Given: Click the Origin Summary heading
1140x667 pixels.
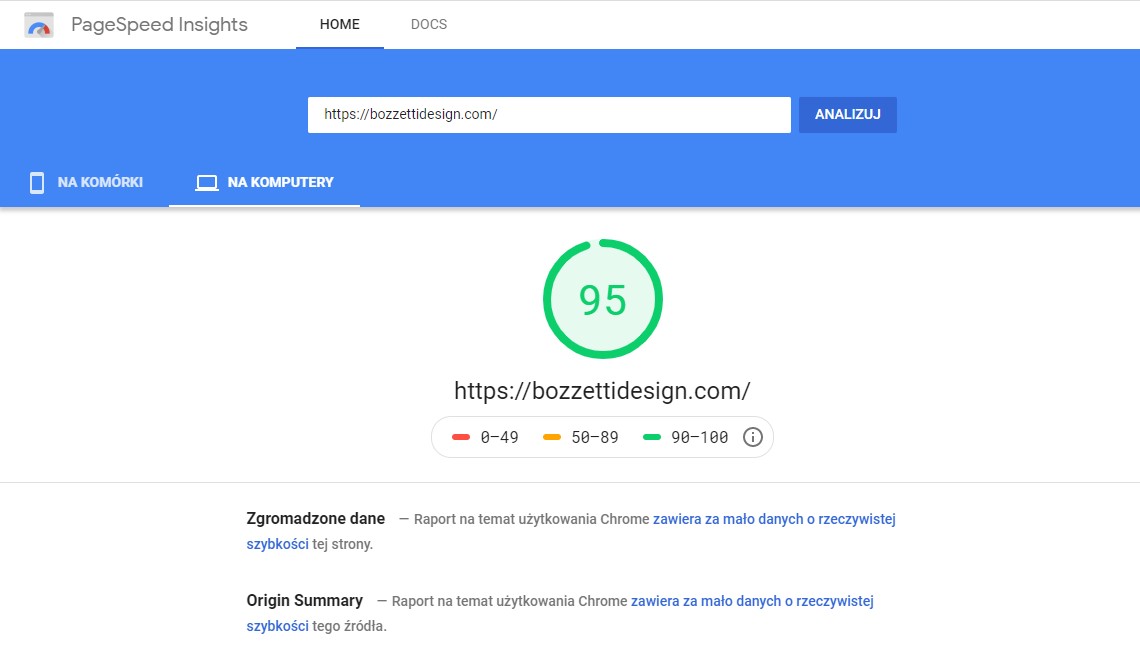Looking at the screenshot, I should tap(305, 601).
